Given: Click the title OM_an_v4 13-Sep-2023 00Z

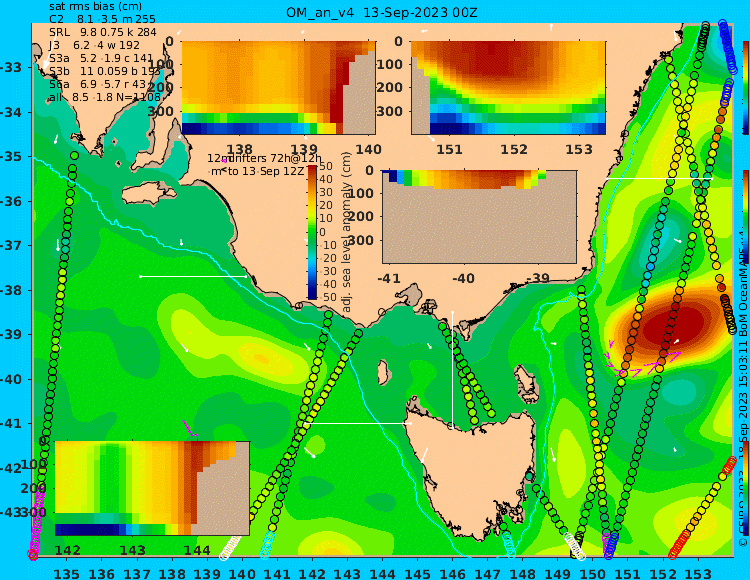Looking at the screenshot, I should [x=382, y=12].
